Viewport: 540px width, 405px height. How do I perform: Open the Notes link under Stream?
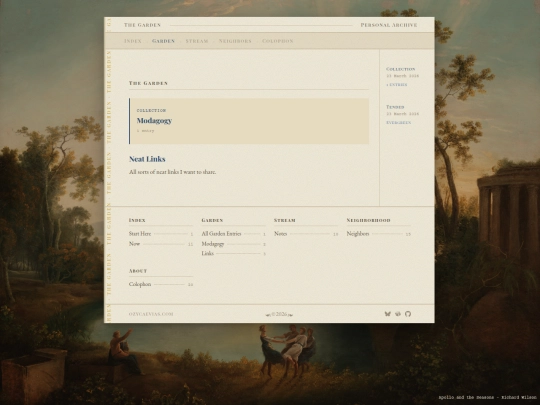pos(306,234)
